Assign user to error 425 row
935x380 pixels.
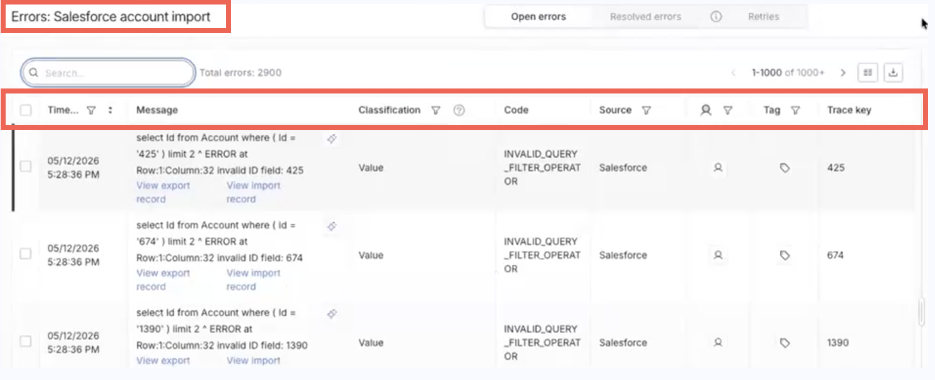click(x=718, y=168)
